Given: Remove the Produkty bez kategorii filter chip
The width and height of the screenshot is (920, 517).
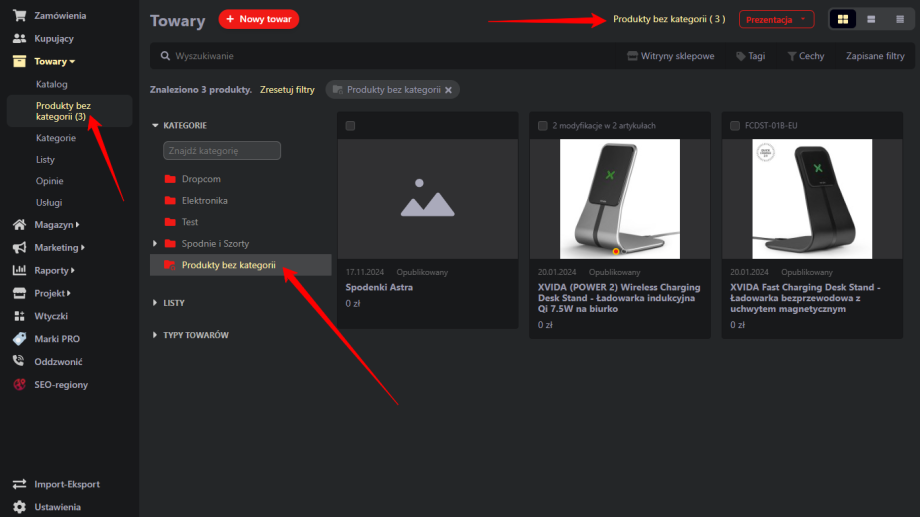Looking at the screenshot, I should pos(448,90).
